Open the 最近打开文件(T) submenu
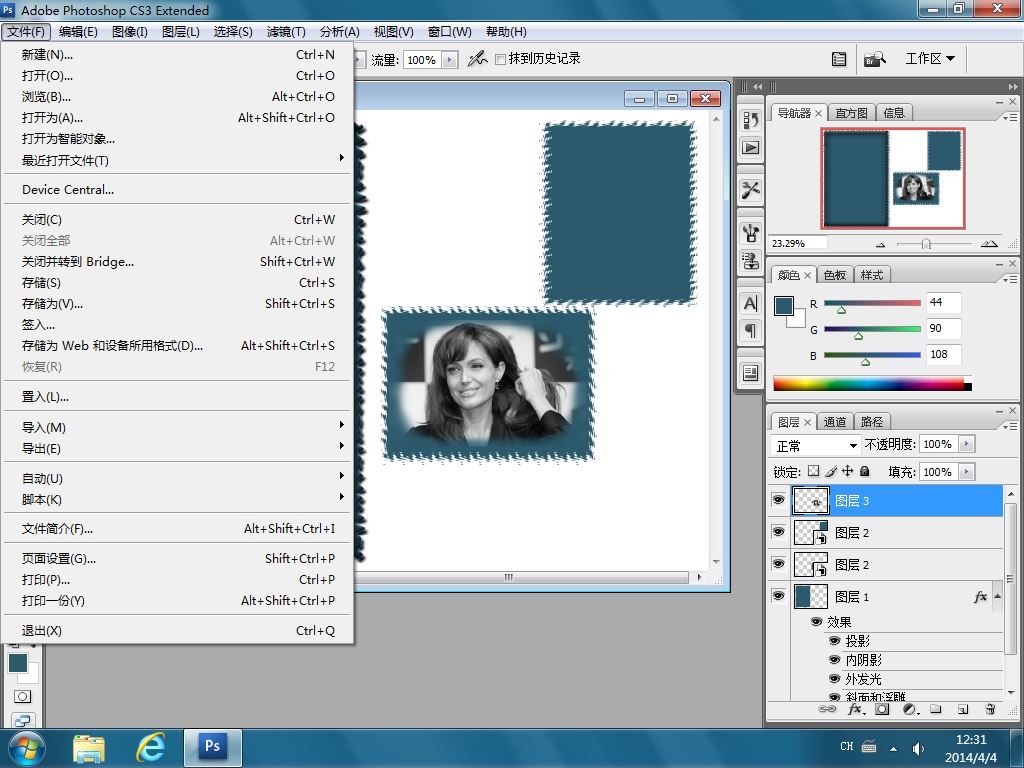 (x=178, y=160)
